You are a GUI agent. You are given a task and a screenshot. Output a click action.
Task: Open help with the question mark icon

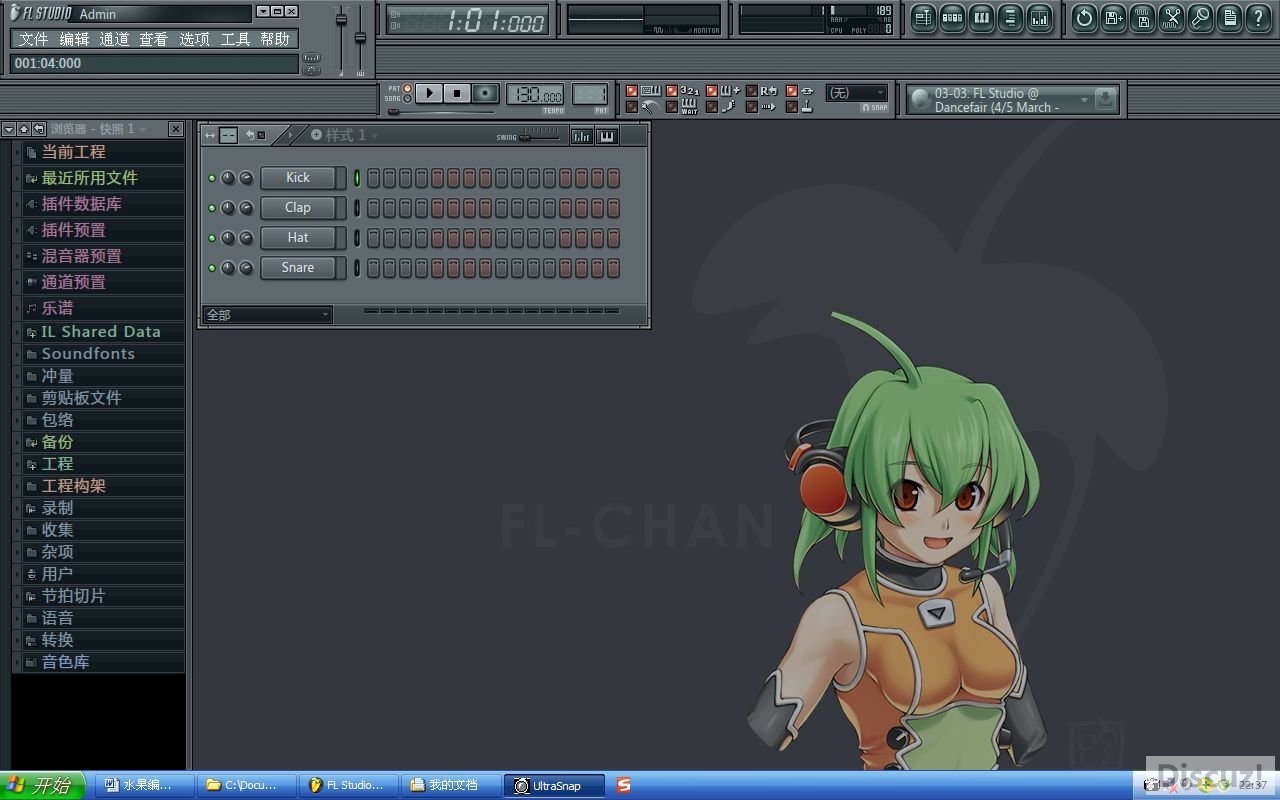pyautogui.click(x=1258, y=18)
